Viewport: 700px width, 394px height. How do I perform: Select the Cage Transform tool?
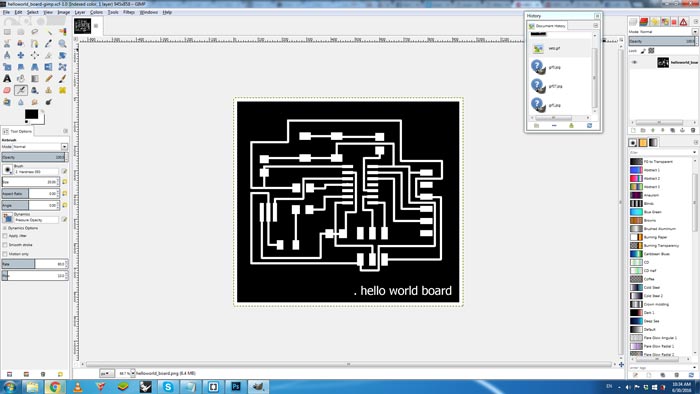pyautogui.click(x=62, y=67)
